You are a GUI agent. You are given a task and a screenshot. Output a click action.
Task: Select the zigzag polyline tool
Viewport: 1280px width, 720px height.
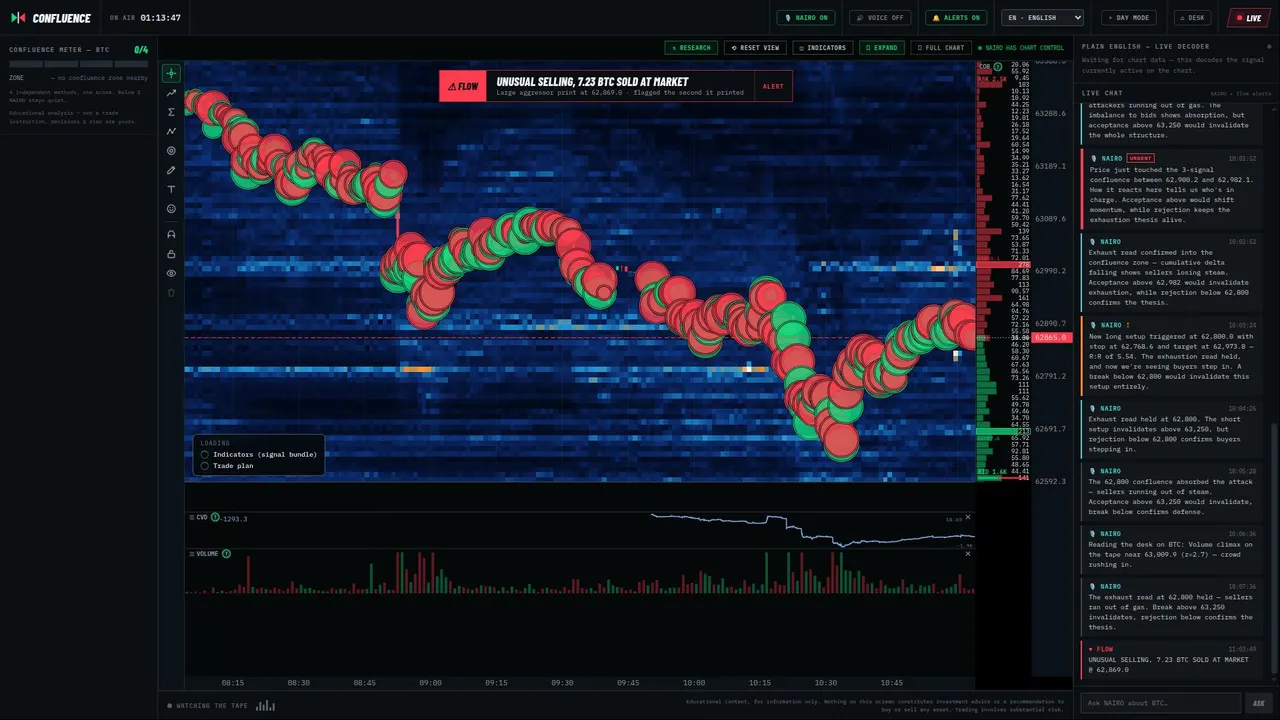(171, 131)
